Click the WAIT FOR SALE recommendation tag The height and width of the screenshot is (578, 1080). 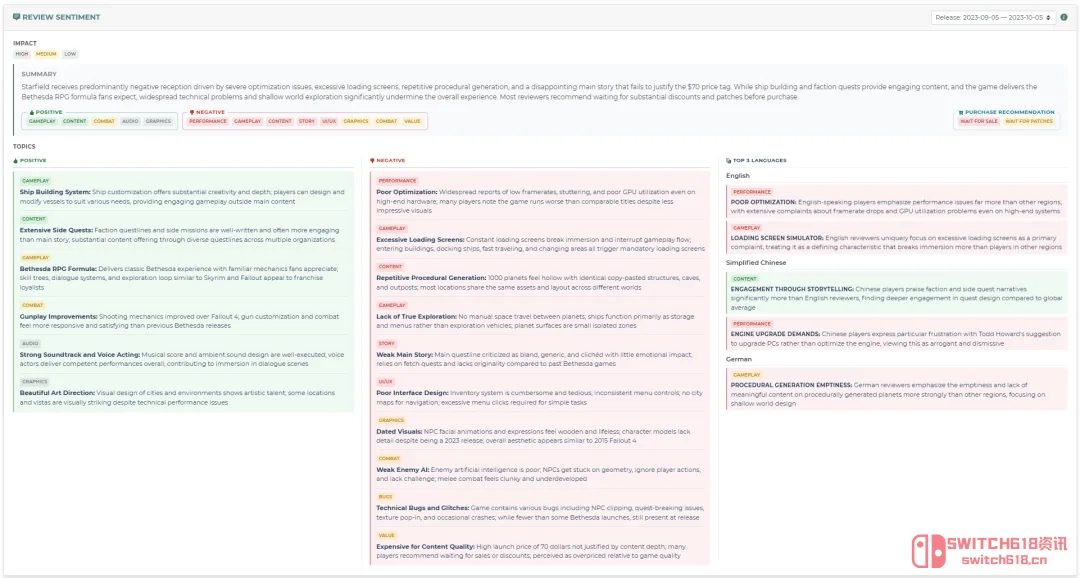pos(978,121)
